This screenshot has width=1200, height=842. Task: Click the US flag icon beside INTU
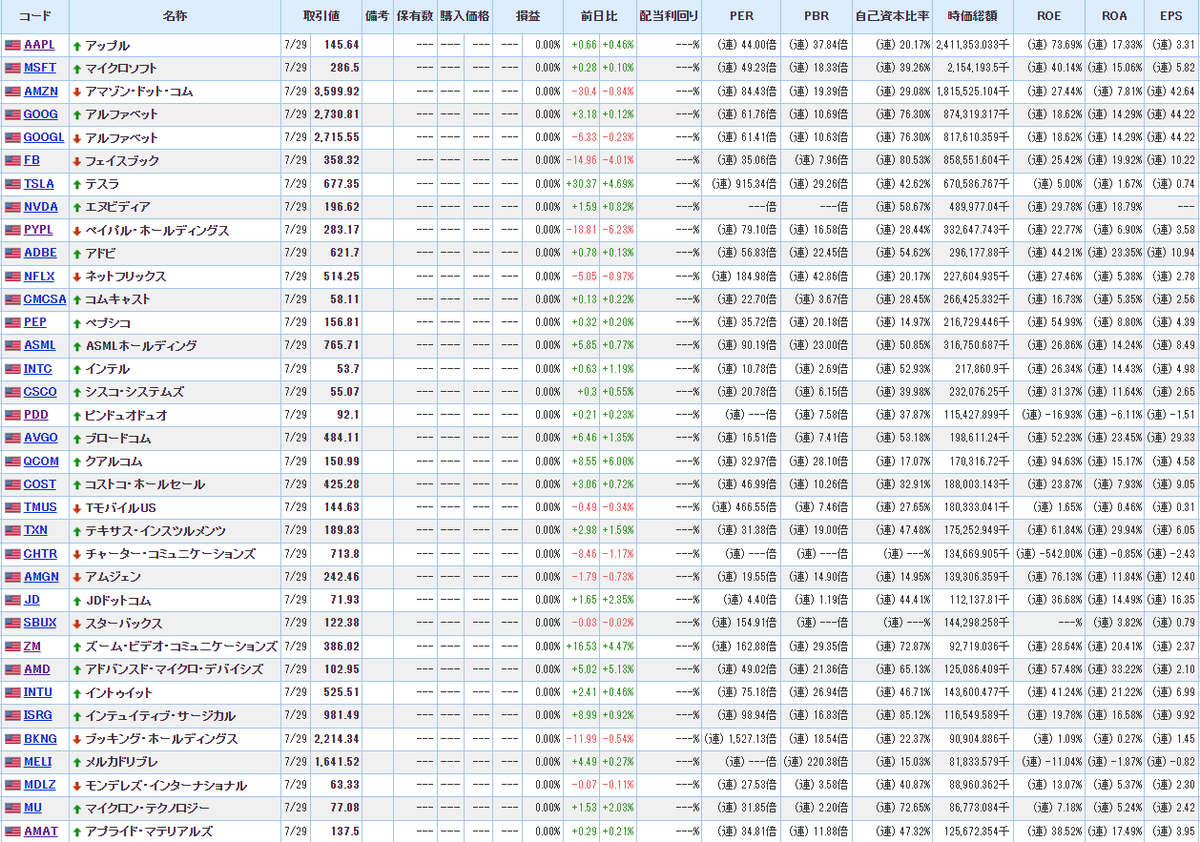coord(12,692)
